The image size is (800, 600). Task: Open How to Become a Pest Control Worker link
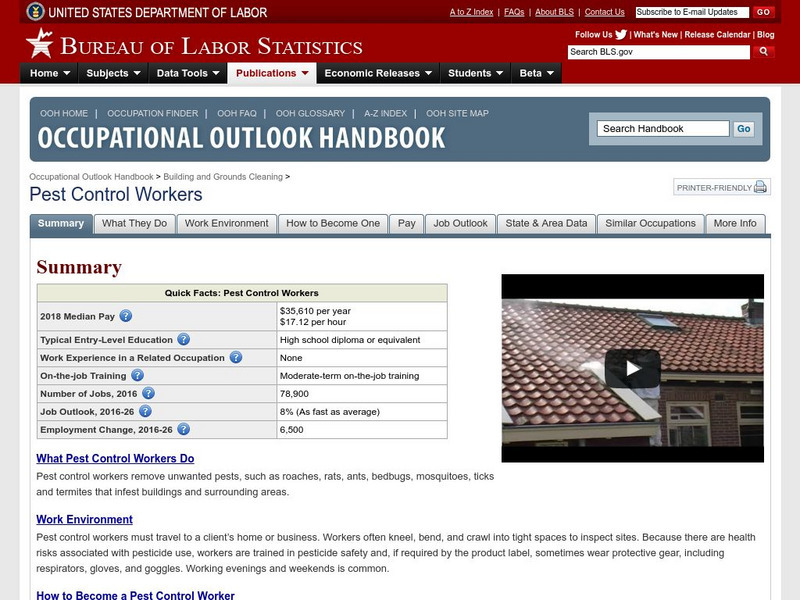tap(135, 595)
